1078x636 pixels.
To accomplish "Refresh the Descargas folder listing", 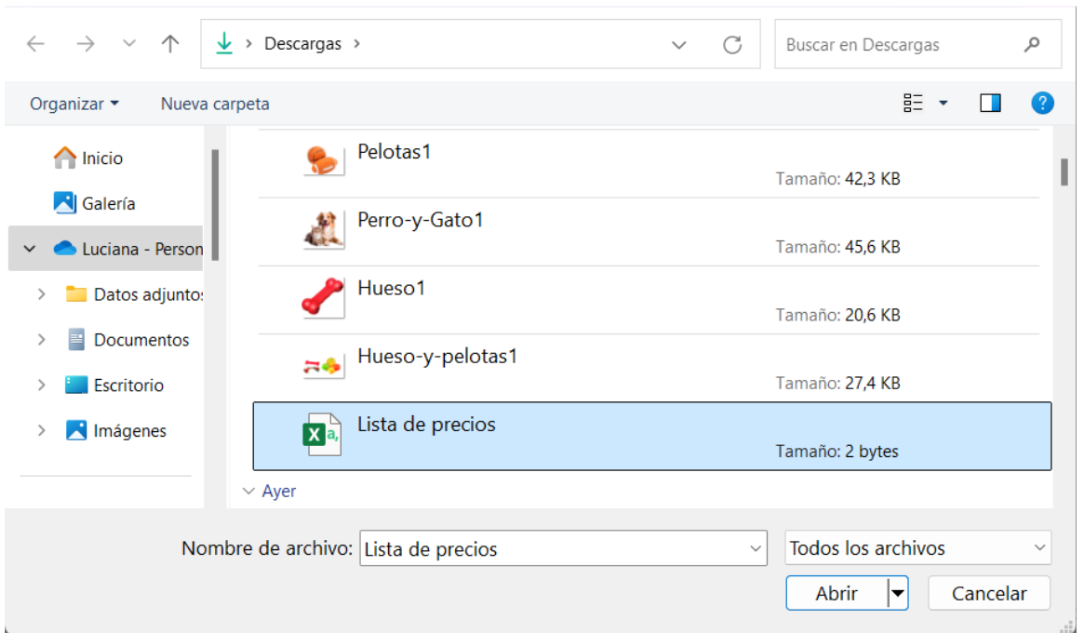I will click(732, 45).
